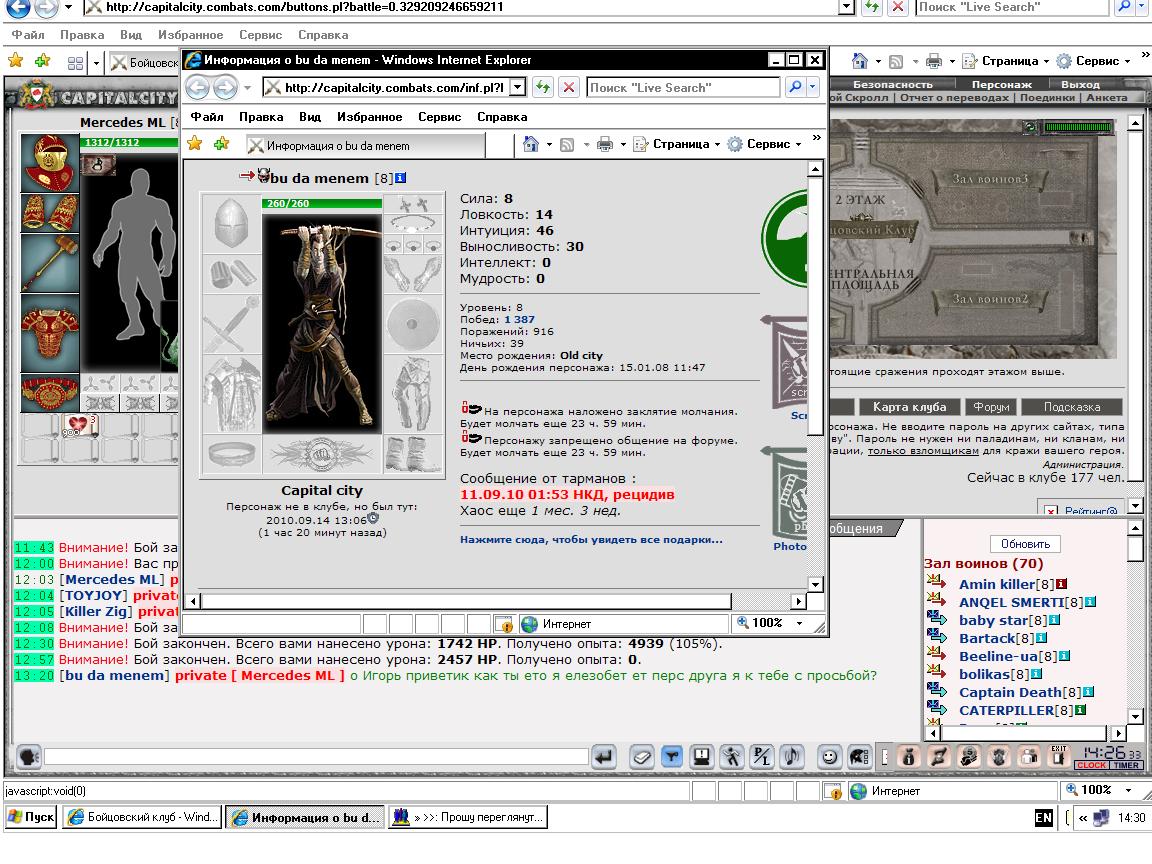Click Зал воинов3 room on map

(x=990, y=179)
